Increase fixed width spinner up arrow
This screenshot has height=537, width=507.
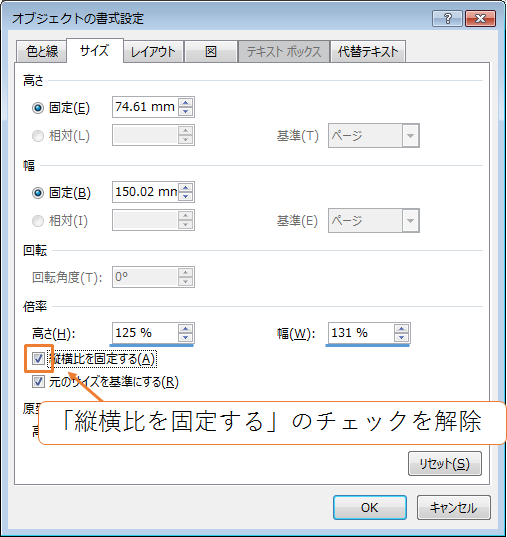click(x=186, y=188)
